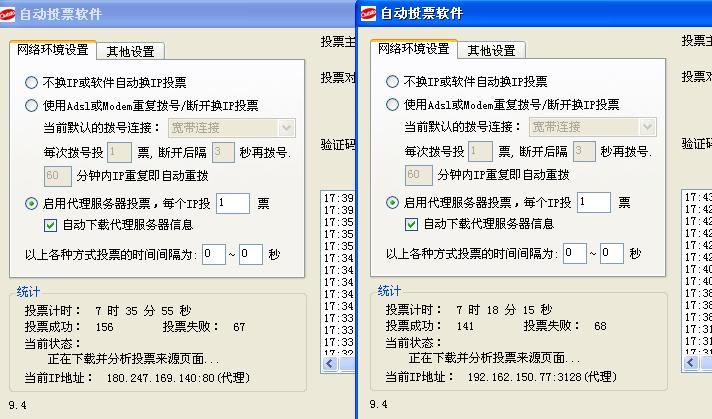Choose 不换IP或软件自动换IP投票 radio in left window
The height and width of the screenshot is (419, 712).
tap(31, 83)
